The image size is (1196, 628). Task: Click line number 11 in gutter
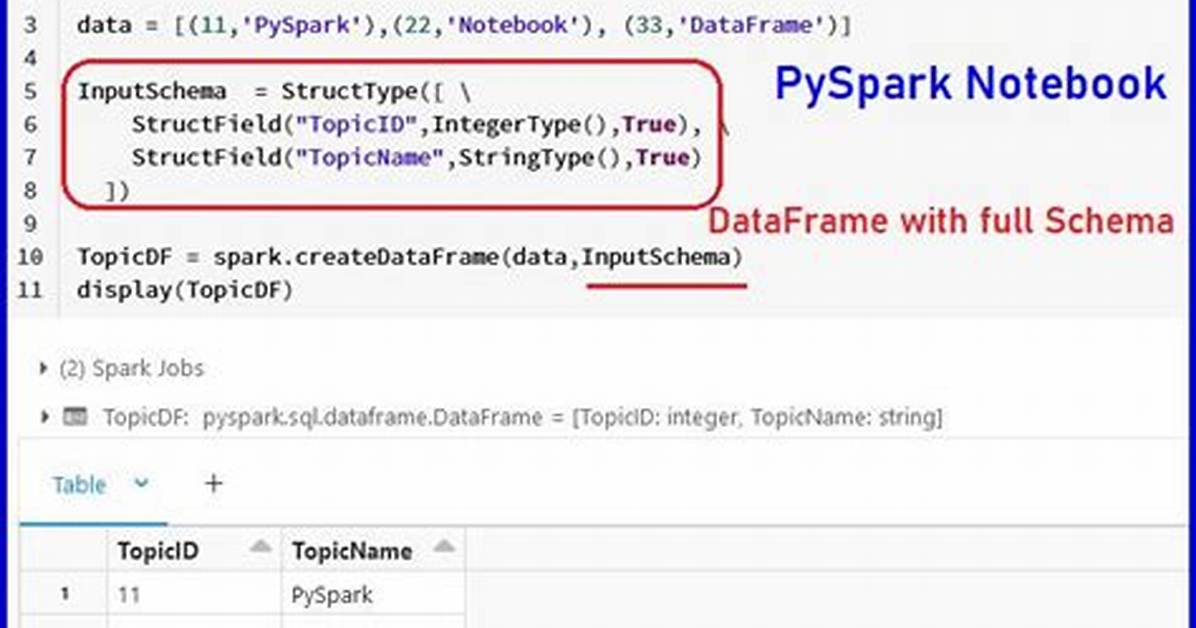[x=30, y=290]
